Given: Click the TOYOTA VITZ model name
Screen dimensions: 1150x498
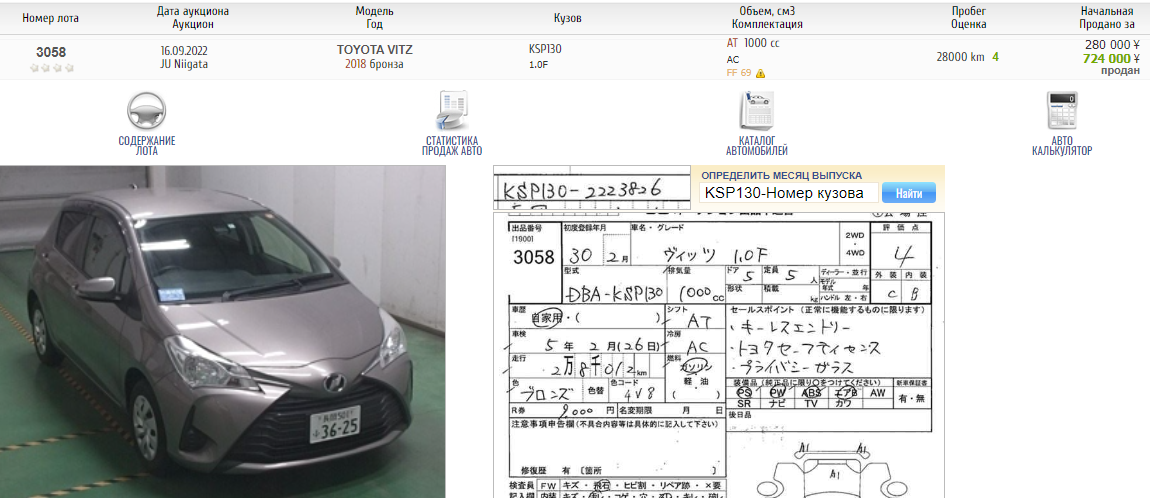Looking at the screenshot, I should (x=375, y=50).
